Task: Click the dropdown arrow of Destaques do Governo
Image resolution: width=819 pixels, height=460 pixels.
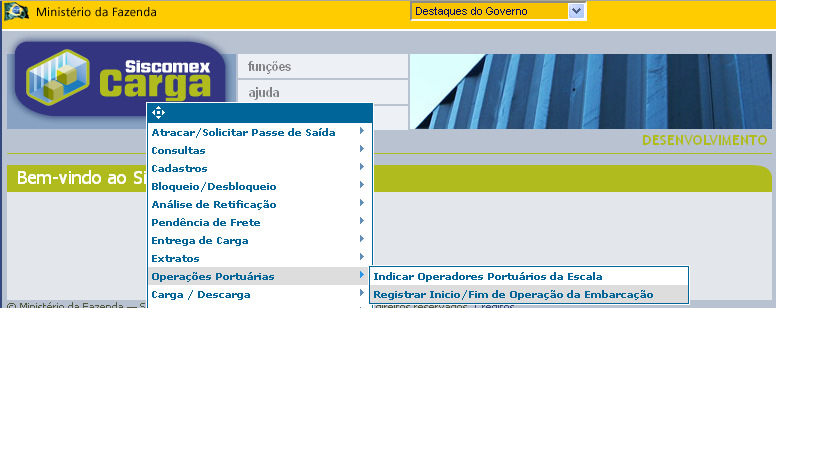Action: coord(576,11)
